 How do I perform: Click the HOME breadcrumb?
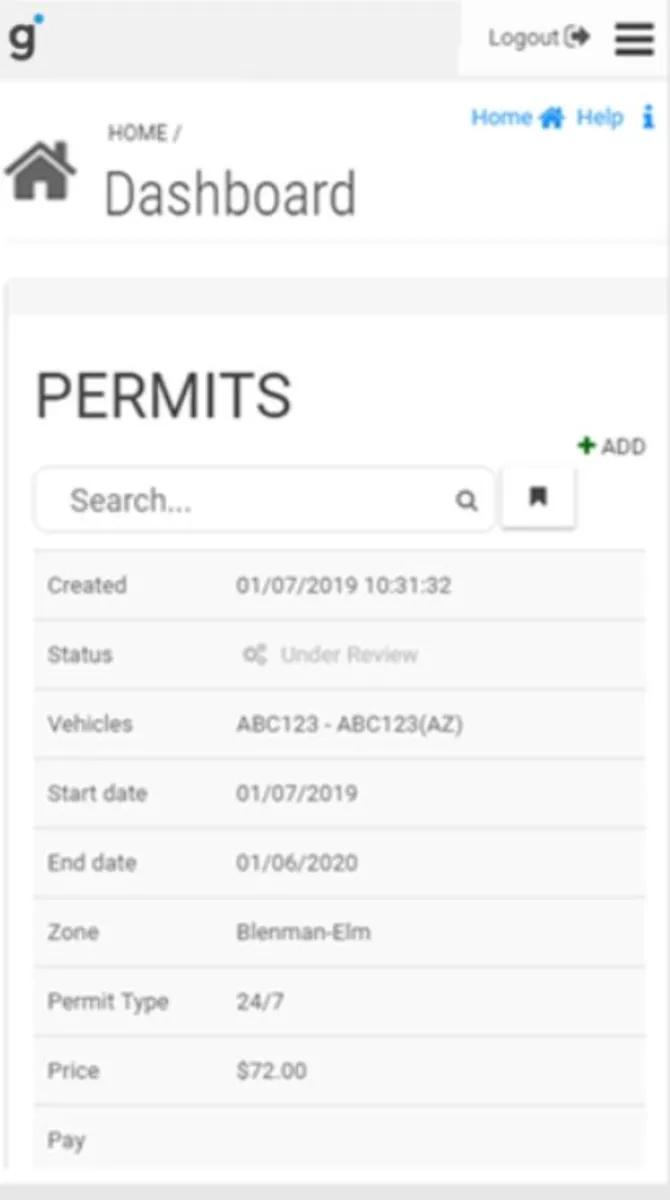(138, 133)
